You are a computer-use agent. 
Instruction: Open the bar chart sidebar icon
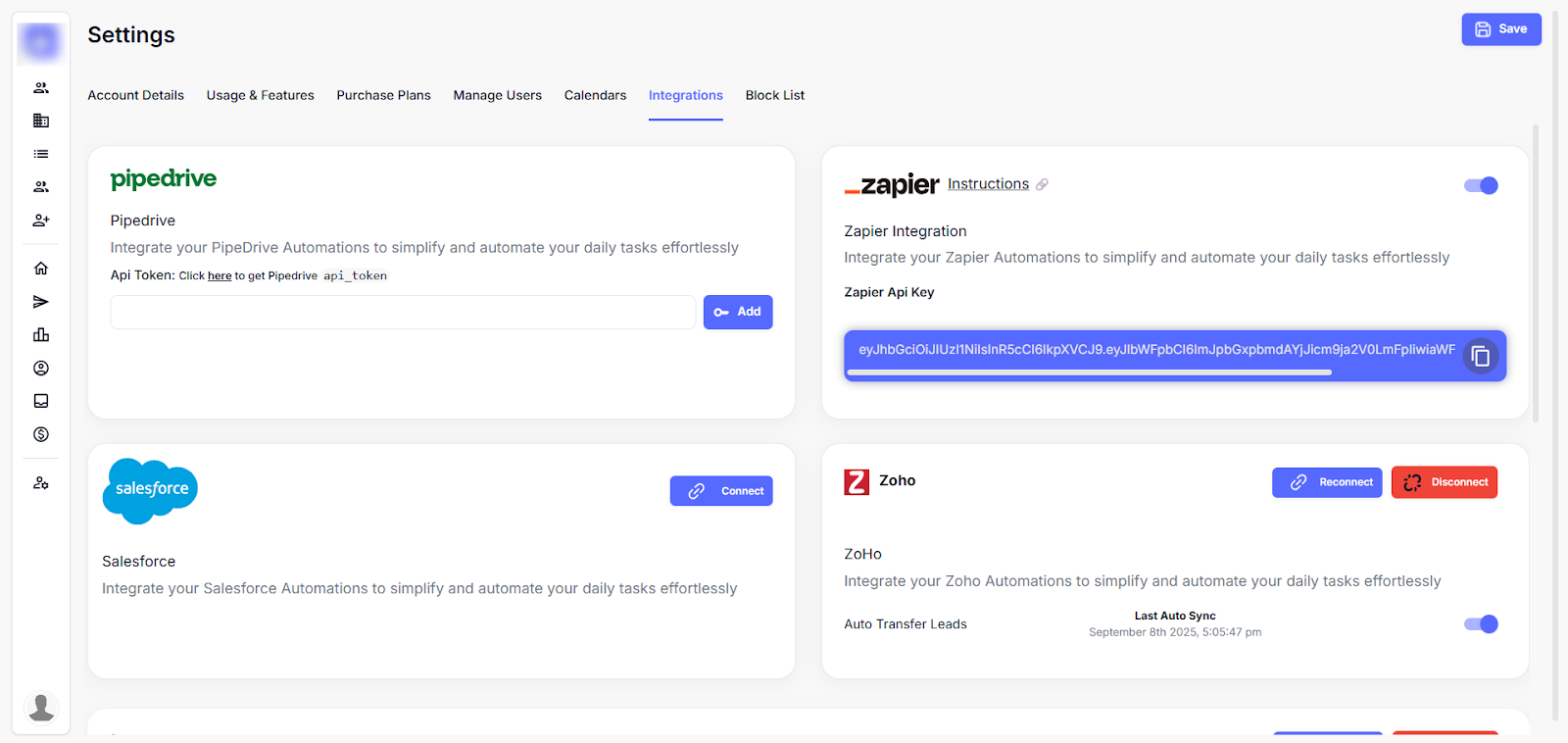pyautogui.click(x=41, y=335)
